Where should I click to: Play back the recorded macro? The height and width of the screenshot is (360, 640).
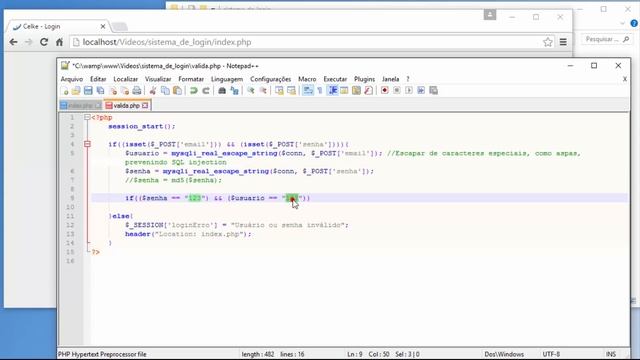[x=409, y=91]
